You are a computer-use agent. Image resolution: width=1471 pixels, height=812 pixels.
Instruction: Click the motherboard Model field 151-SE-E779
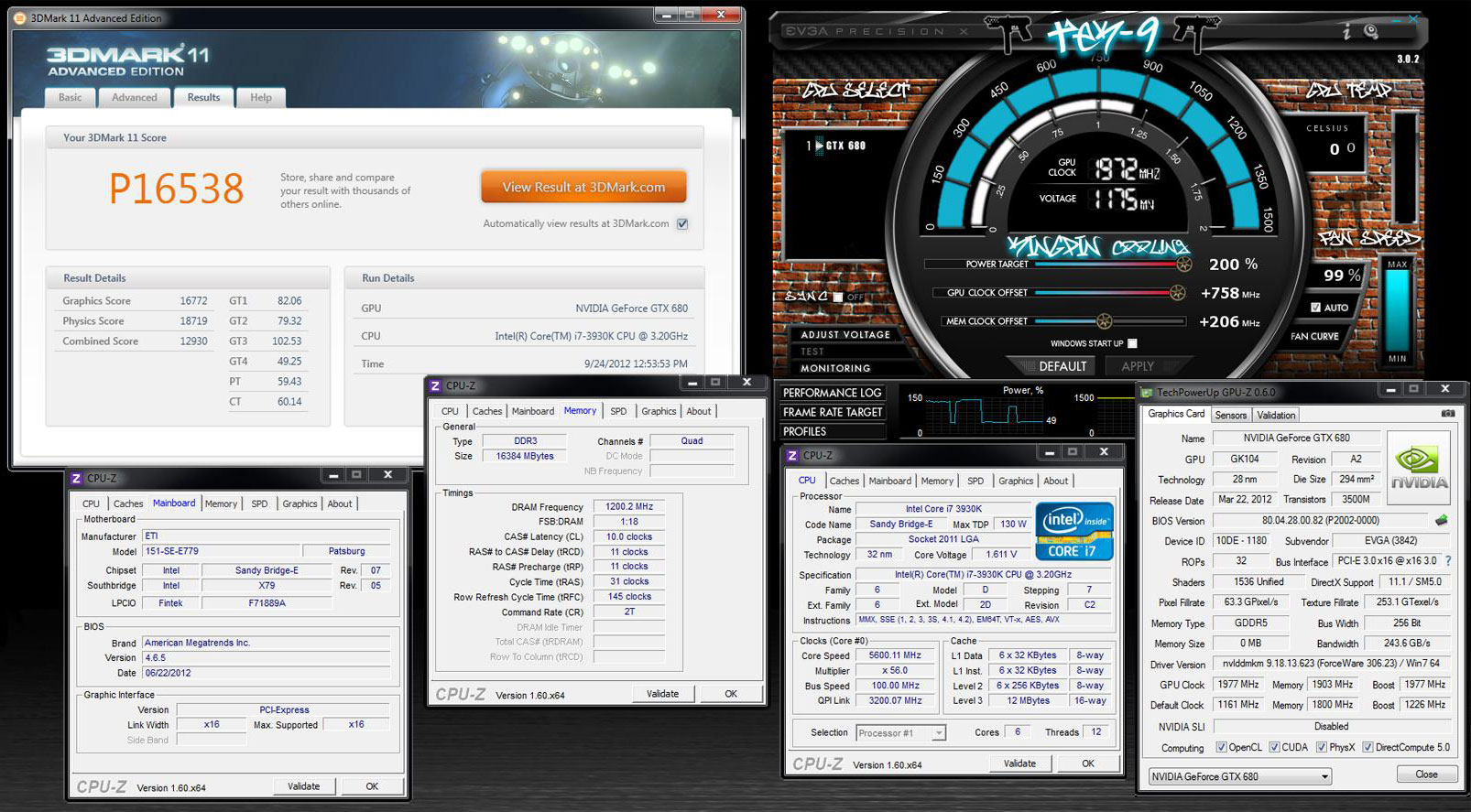click(x=221, y=551)
